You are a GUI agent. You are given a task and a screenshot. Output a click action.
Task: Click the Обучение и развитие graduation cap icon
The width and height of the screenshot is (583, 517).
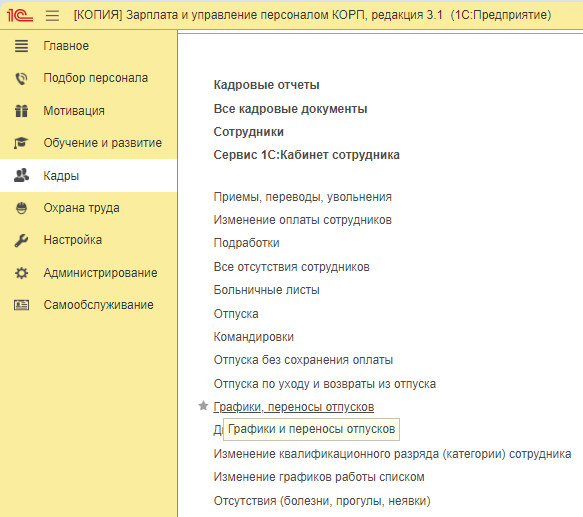click(21, 143)
